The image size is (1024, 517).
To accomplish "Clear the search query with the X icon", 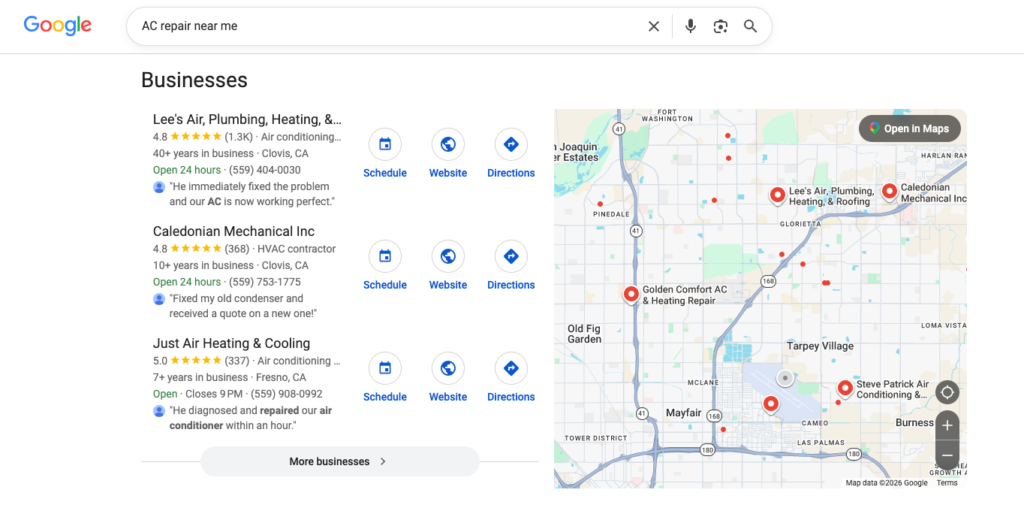I will [654, 26].
